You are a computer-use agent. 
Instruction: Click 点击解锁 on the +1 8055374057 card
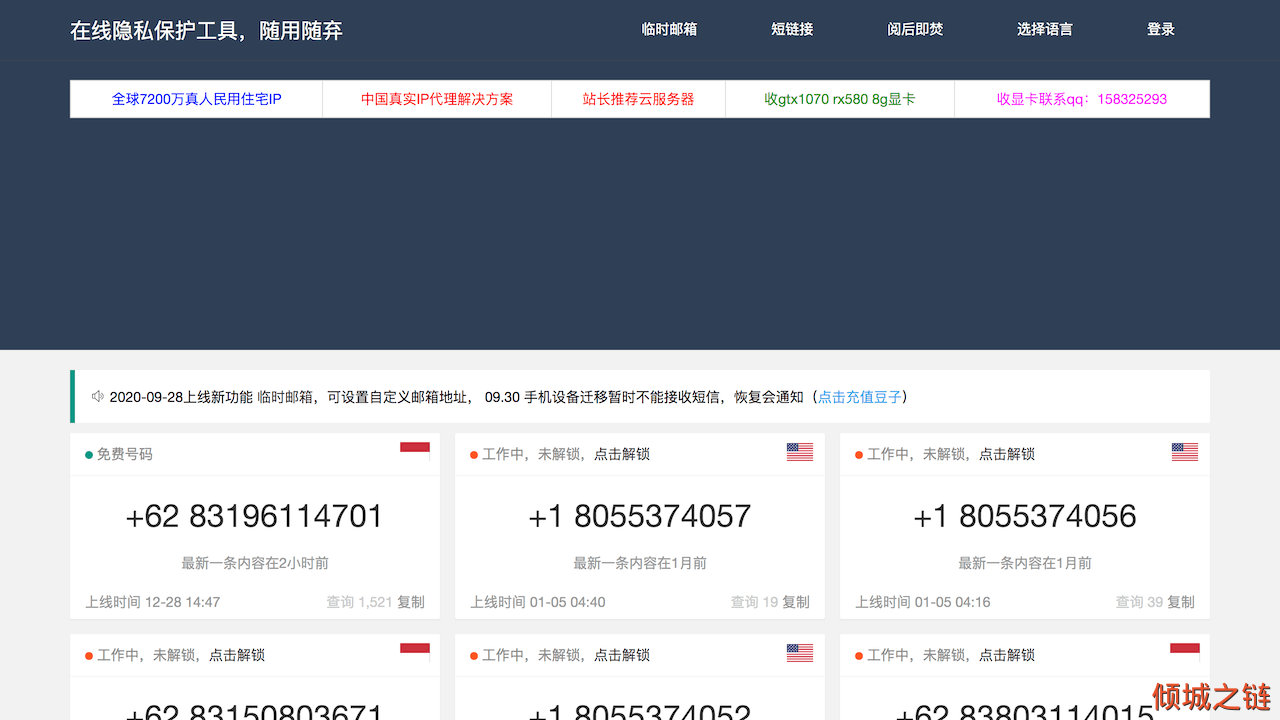coord(622,454)
